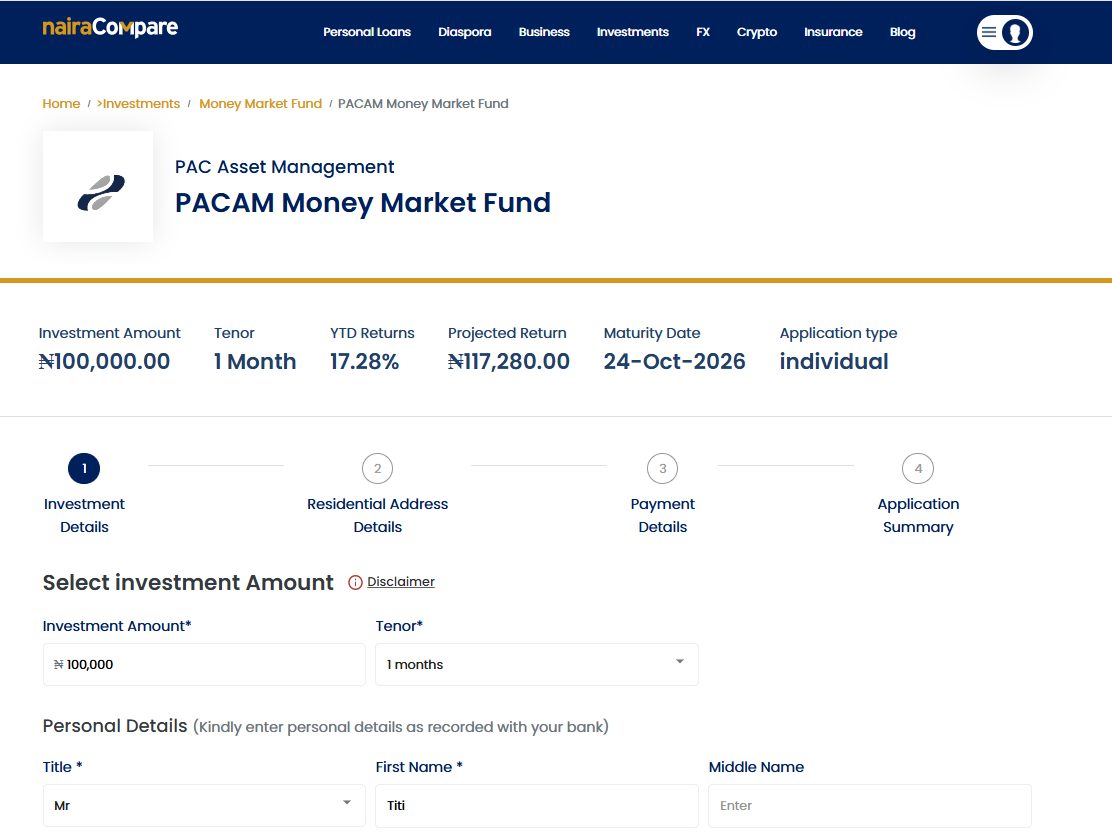Click the ₦117,280.00 Projected Return value
Screen dimensions: 1112x839
click(x=508, y=362)
